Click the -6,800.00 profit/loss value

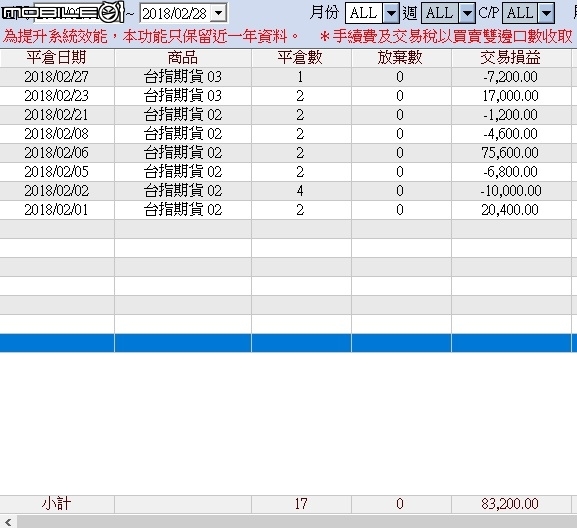[510, 172]
